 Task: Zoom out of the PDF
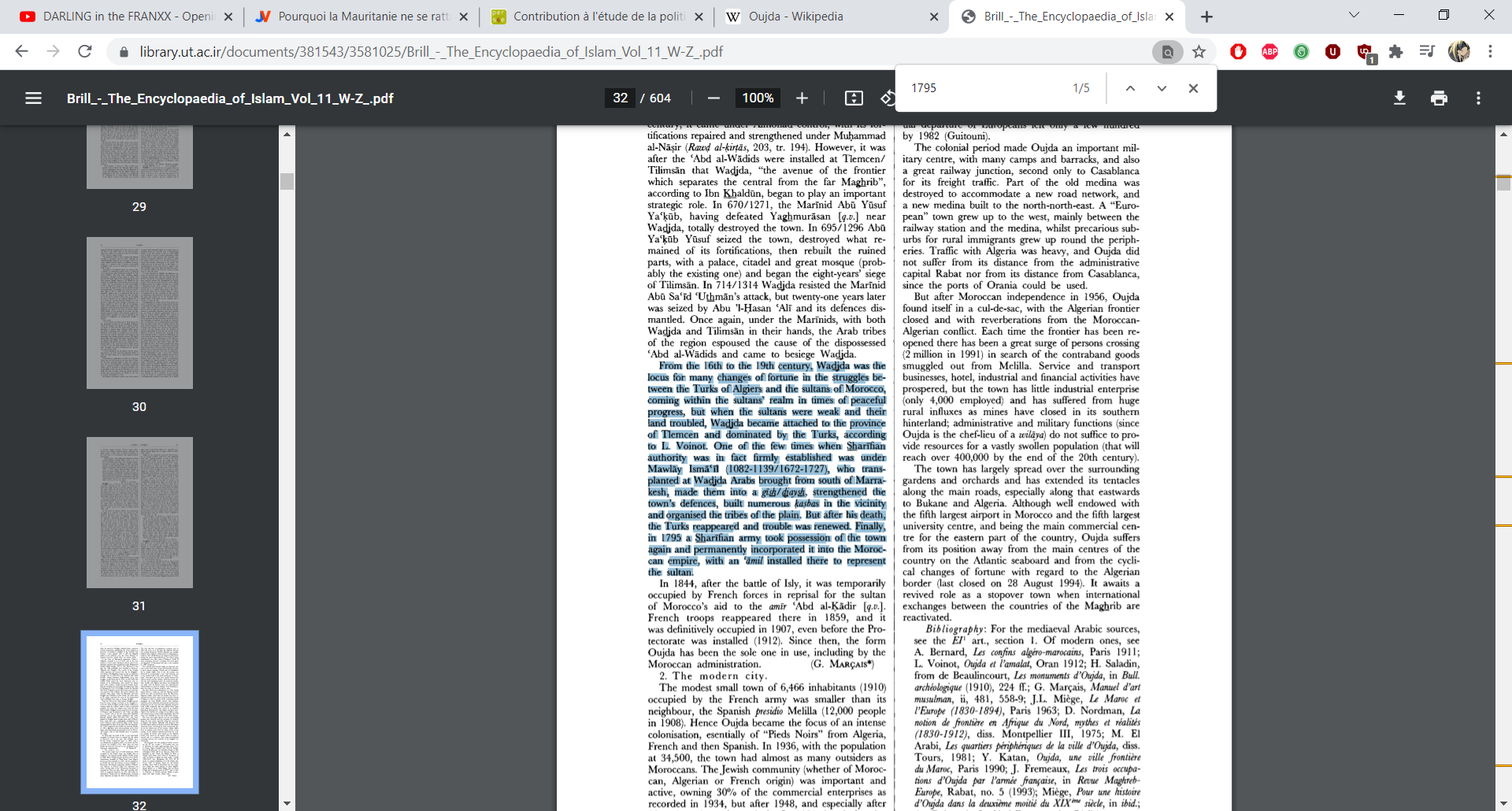click(x=713, y=98)
